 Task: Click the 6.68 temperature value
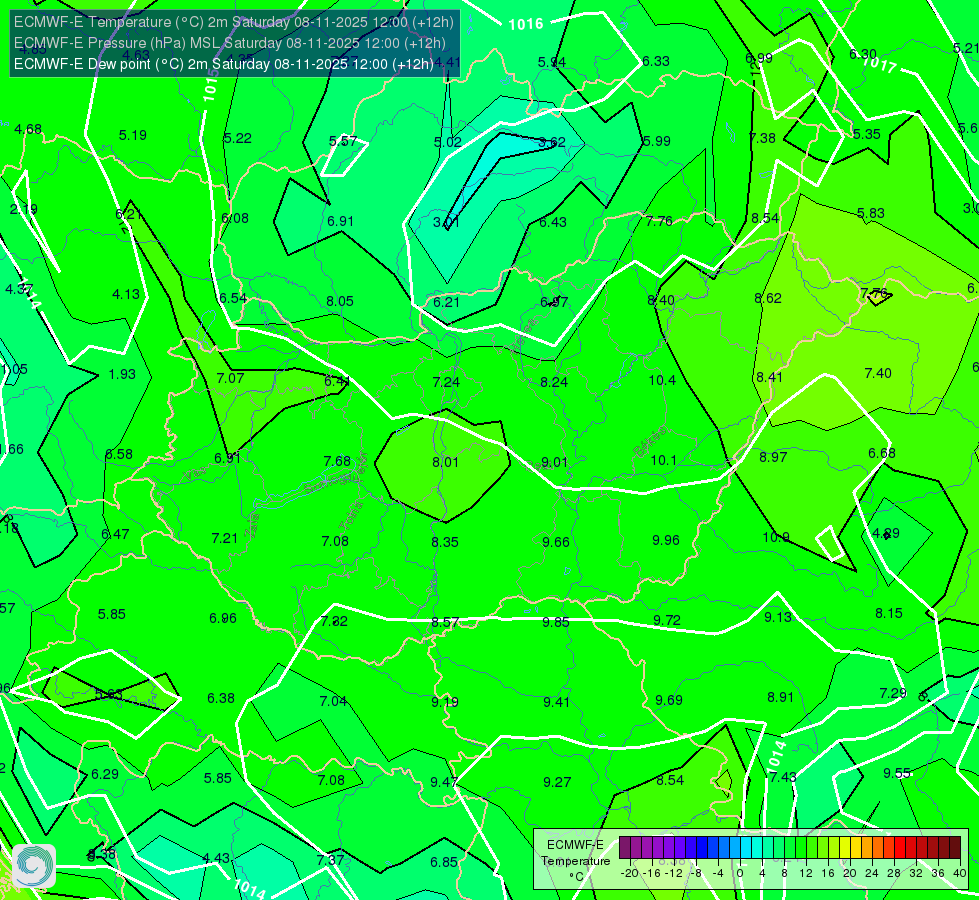[882, 453]
